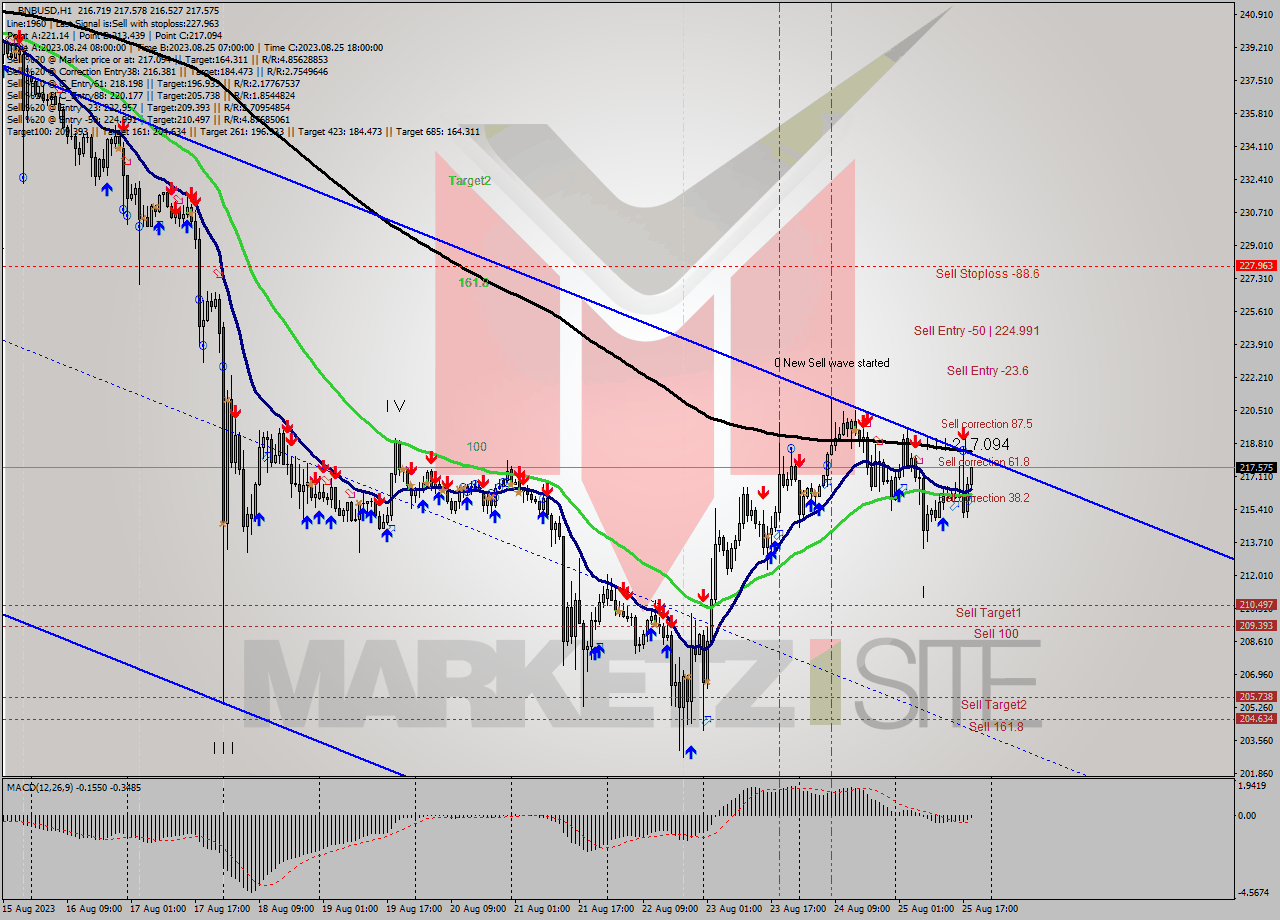Click the '19 Aug 17:00' time axis label
Viewport: 1280px width, 920px height.
pyautogui.click(x=414, y=909)
